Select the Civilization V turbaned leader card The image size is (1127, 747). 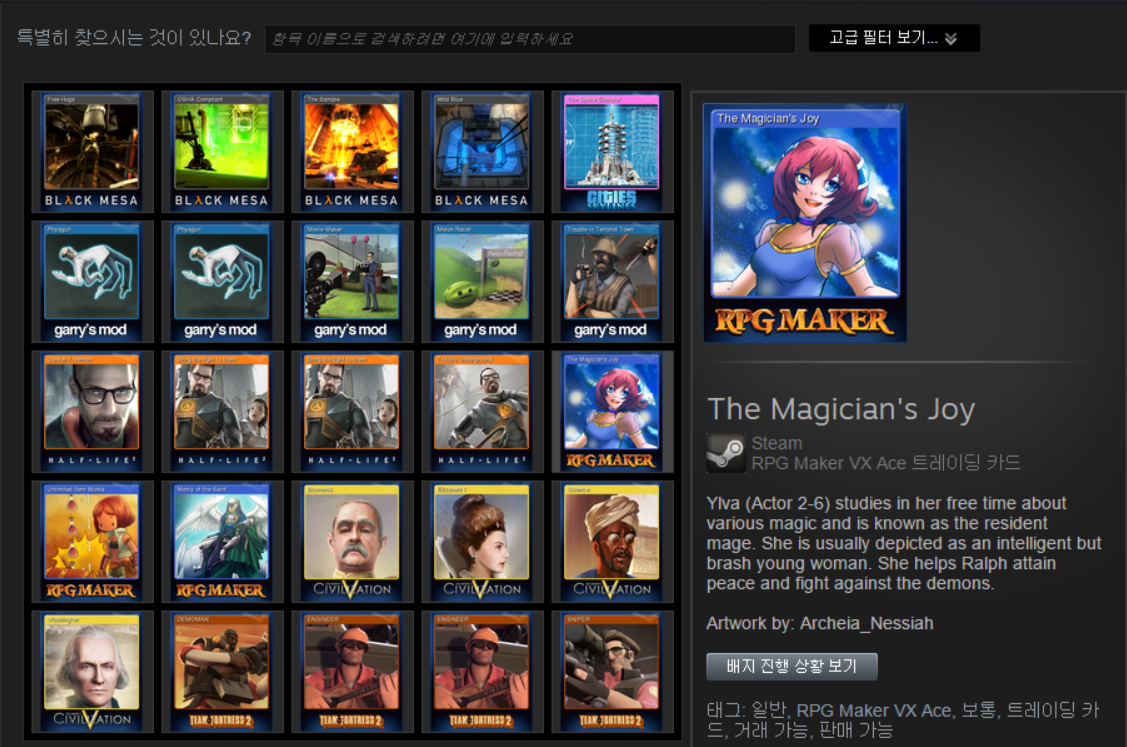pyautogui.click(x=612, y=542)
